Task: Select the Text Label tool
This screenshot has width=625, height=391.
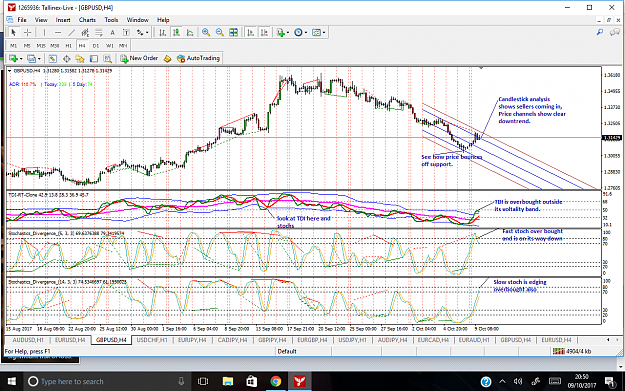Action: (126, 33)
